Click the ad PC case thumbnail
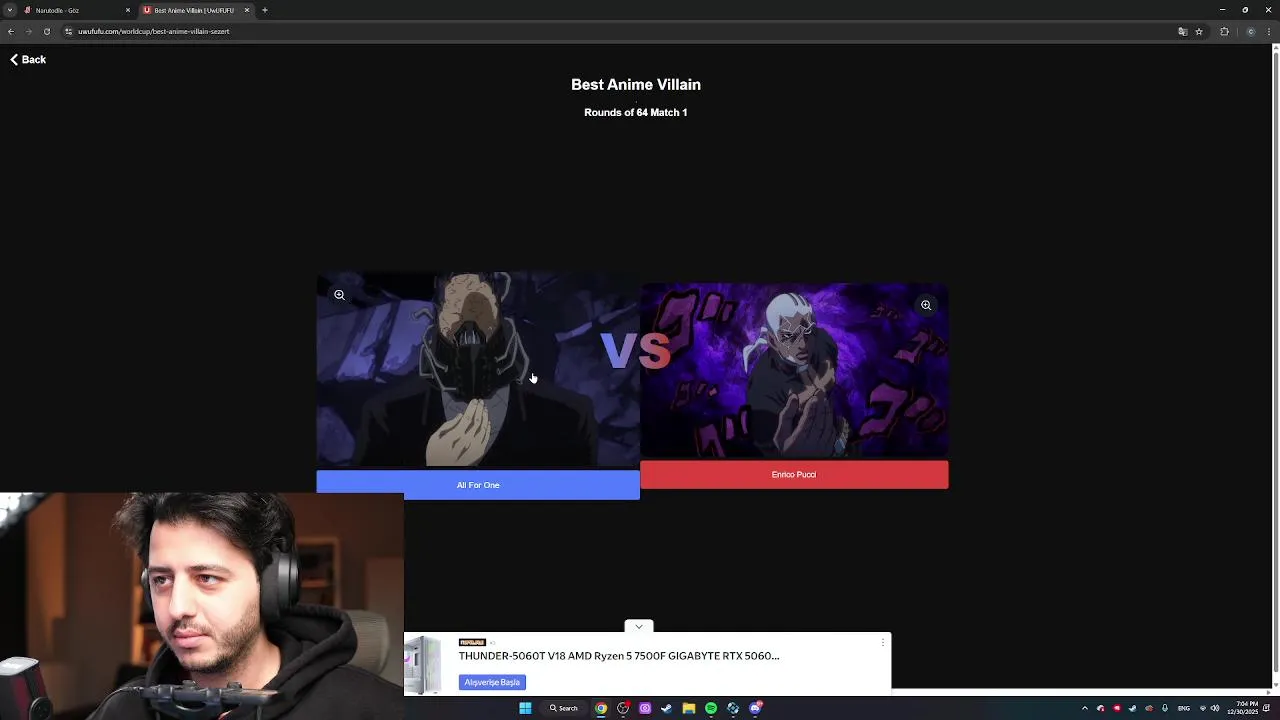 [424, 664]
